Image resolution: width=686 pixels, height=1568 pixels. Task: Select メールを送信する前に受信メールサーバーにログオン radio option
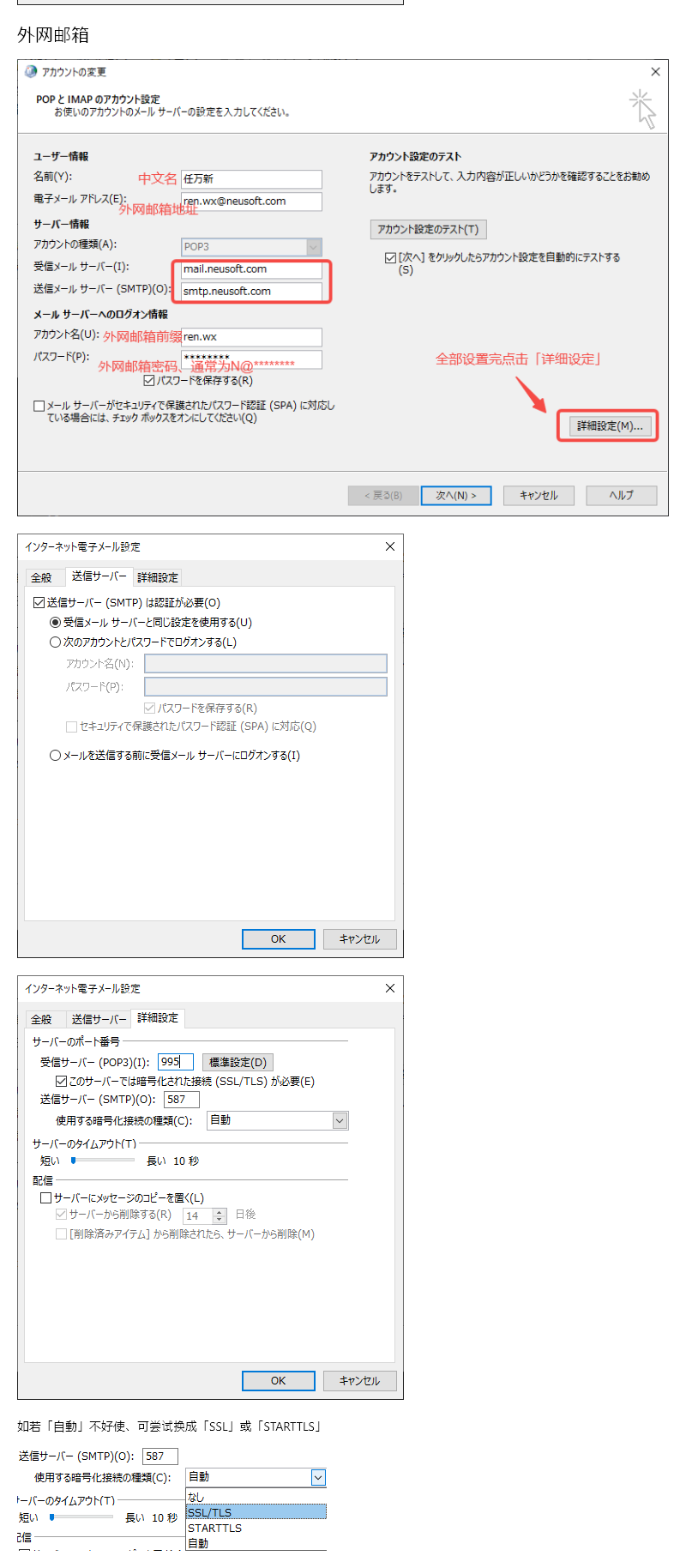click(x=56, y=756)
